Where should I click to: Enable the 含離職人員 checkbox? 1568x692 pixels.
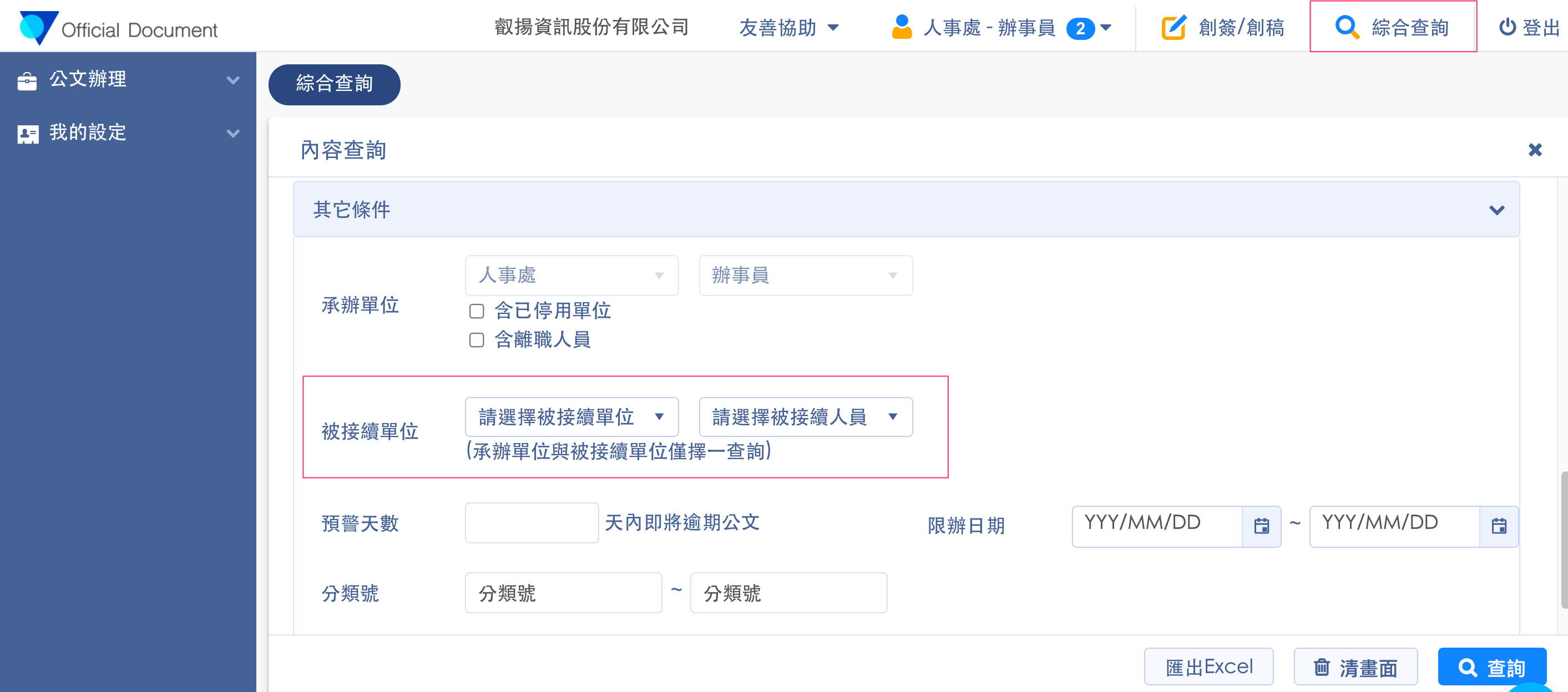point(477,340)
